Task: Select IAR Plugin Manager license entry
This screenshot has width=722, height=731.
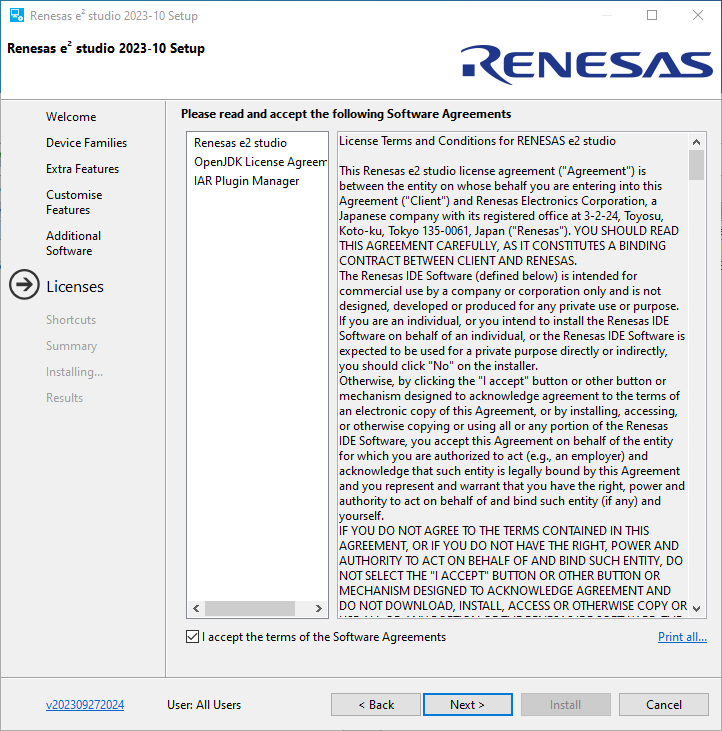Action: point(246,181)
